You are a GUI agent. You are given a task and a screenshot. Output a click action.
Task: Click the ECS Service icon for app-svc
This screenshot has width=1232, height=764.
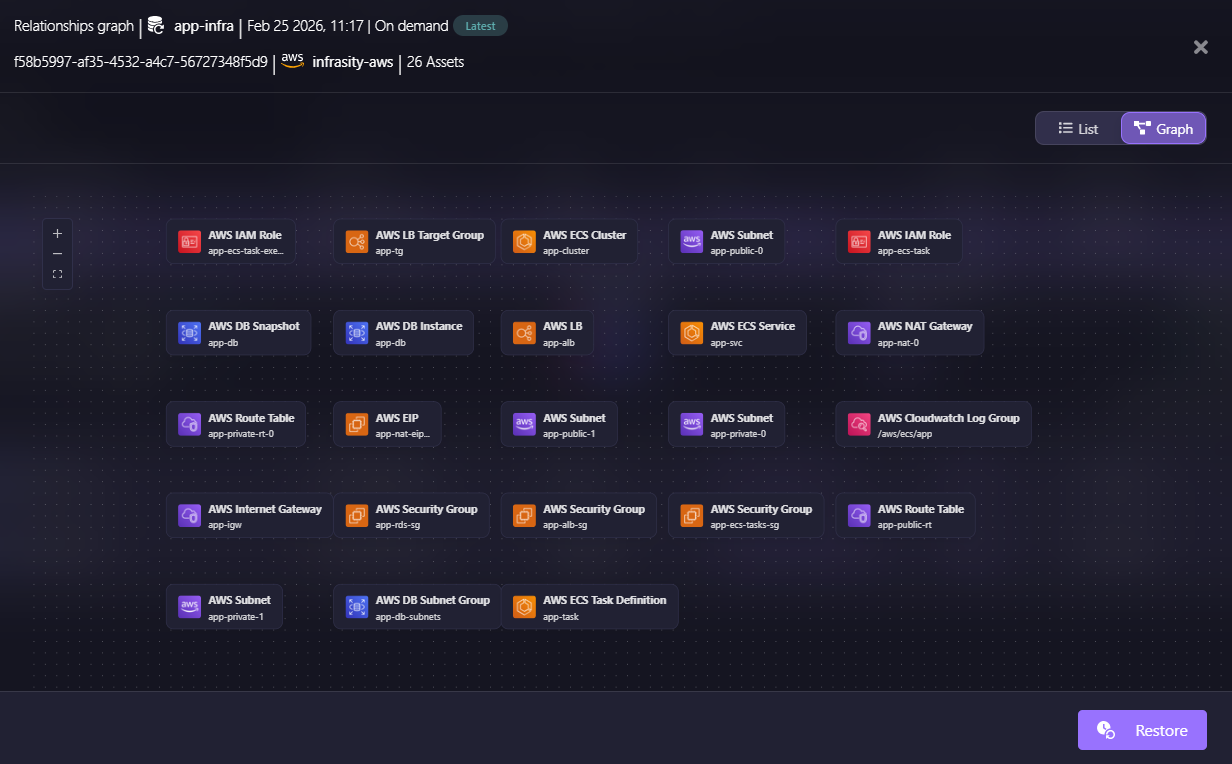(x=692, y=333)
